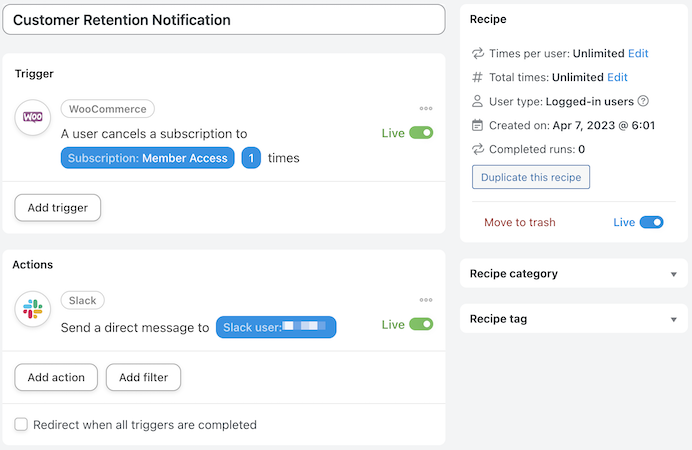
Task: Click the number 1 times token
Action: [x=251, y=158]
